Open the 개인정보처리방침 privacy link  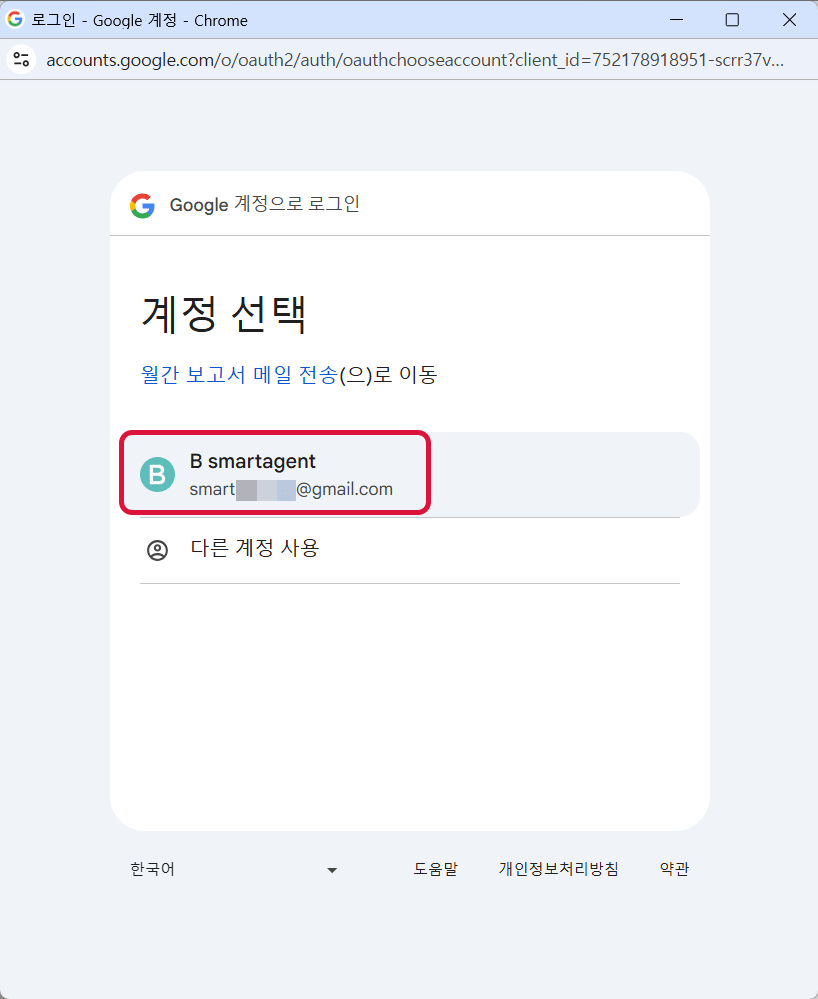click(x=558, y=869)
